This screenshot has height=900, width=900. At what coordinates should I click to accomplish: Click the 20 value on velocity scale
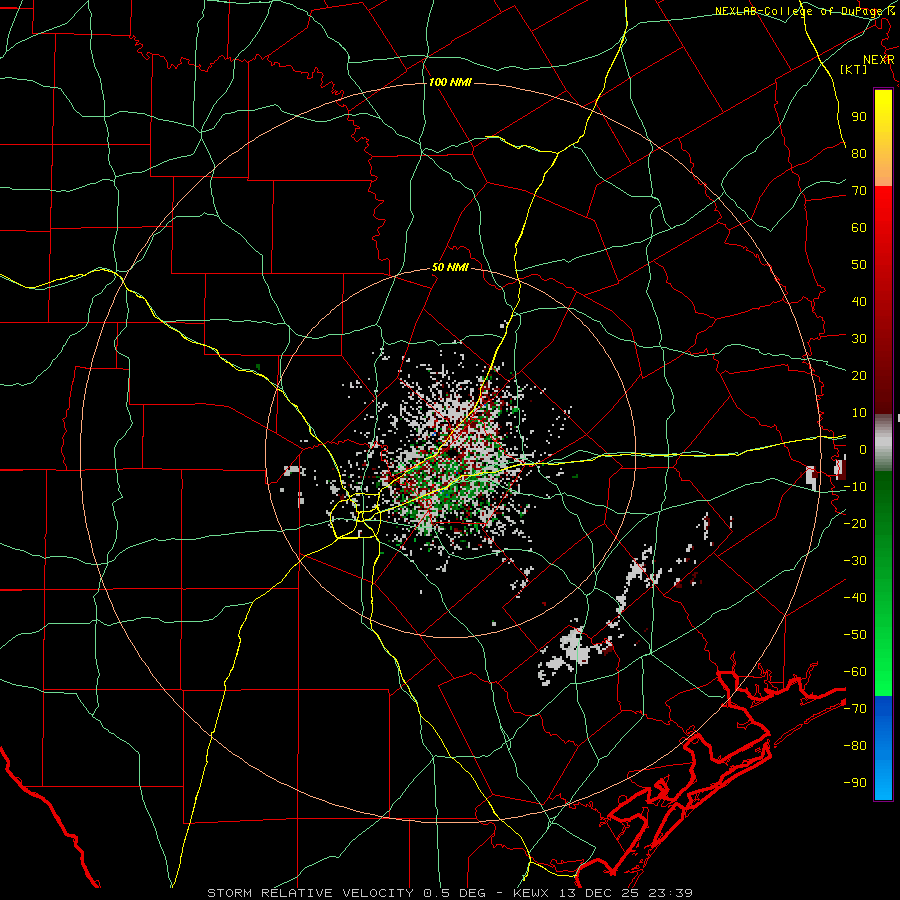[859, 375]
